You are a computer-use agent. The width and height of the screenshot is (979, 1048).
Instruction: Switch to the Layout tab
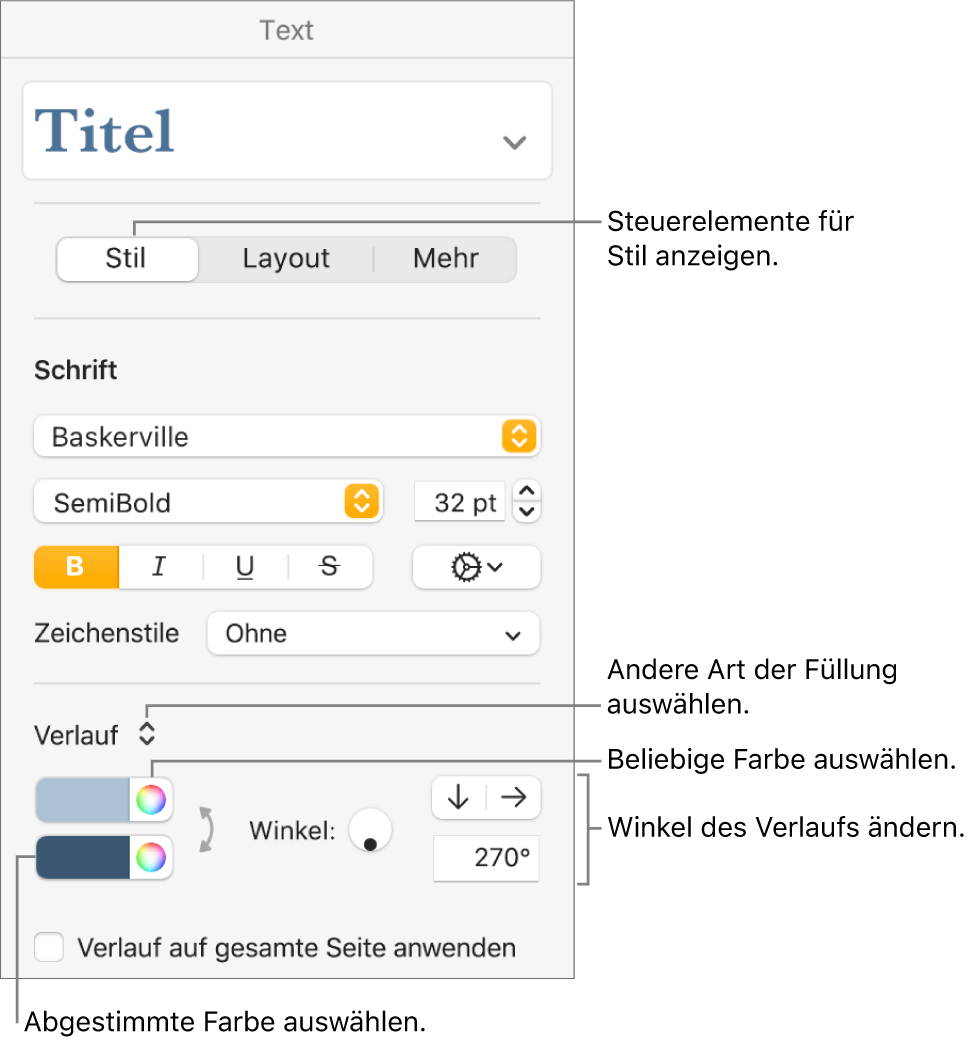click(286, 259)
